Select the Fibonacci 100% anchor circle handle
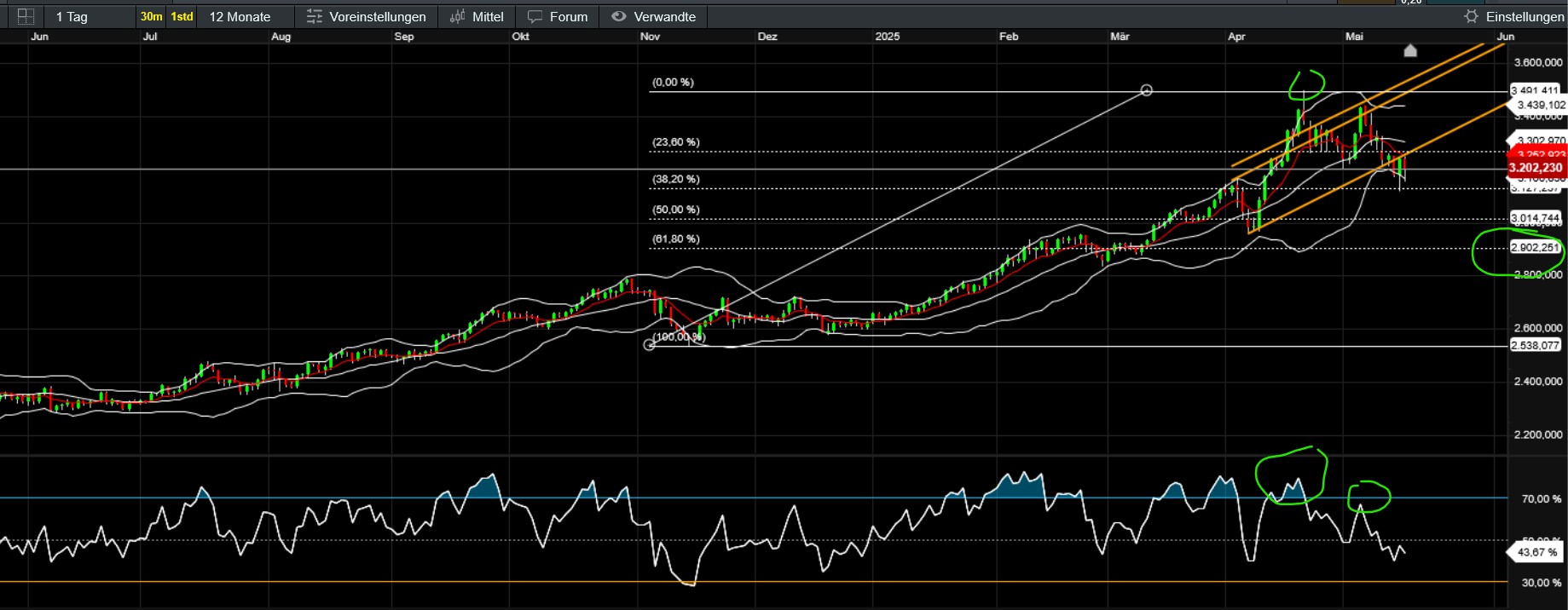The width and height of the screenshot is (1568, 610). (650, 345)
